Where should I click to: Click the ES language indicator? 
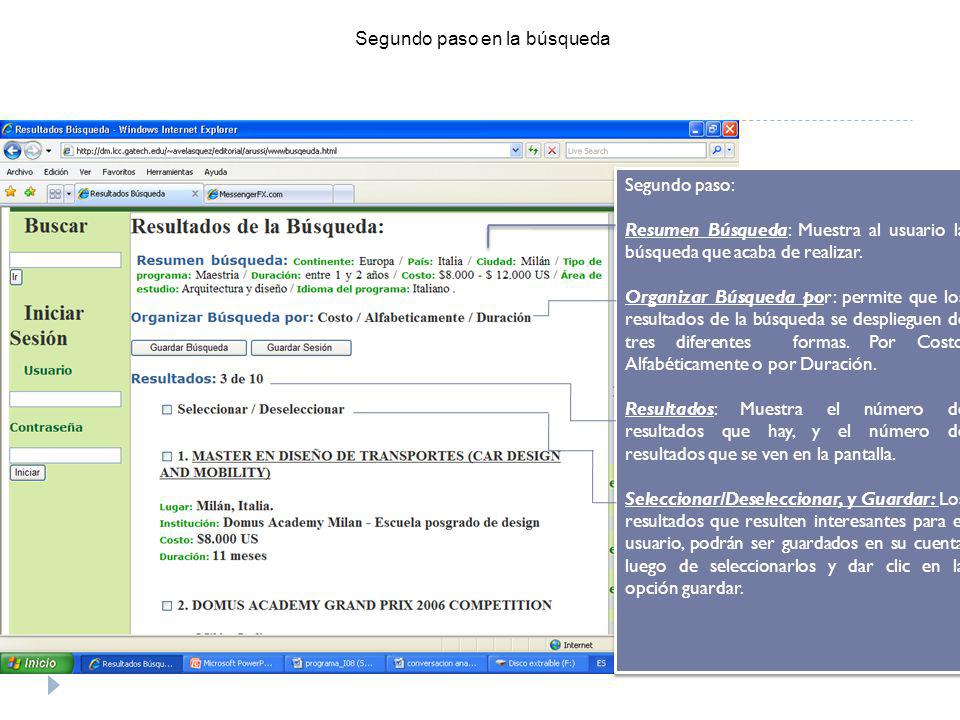click(x=601, y=663)
